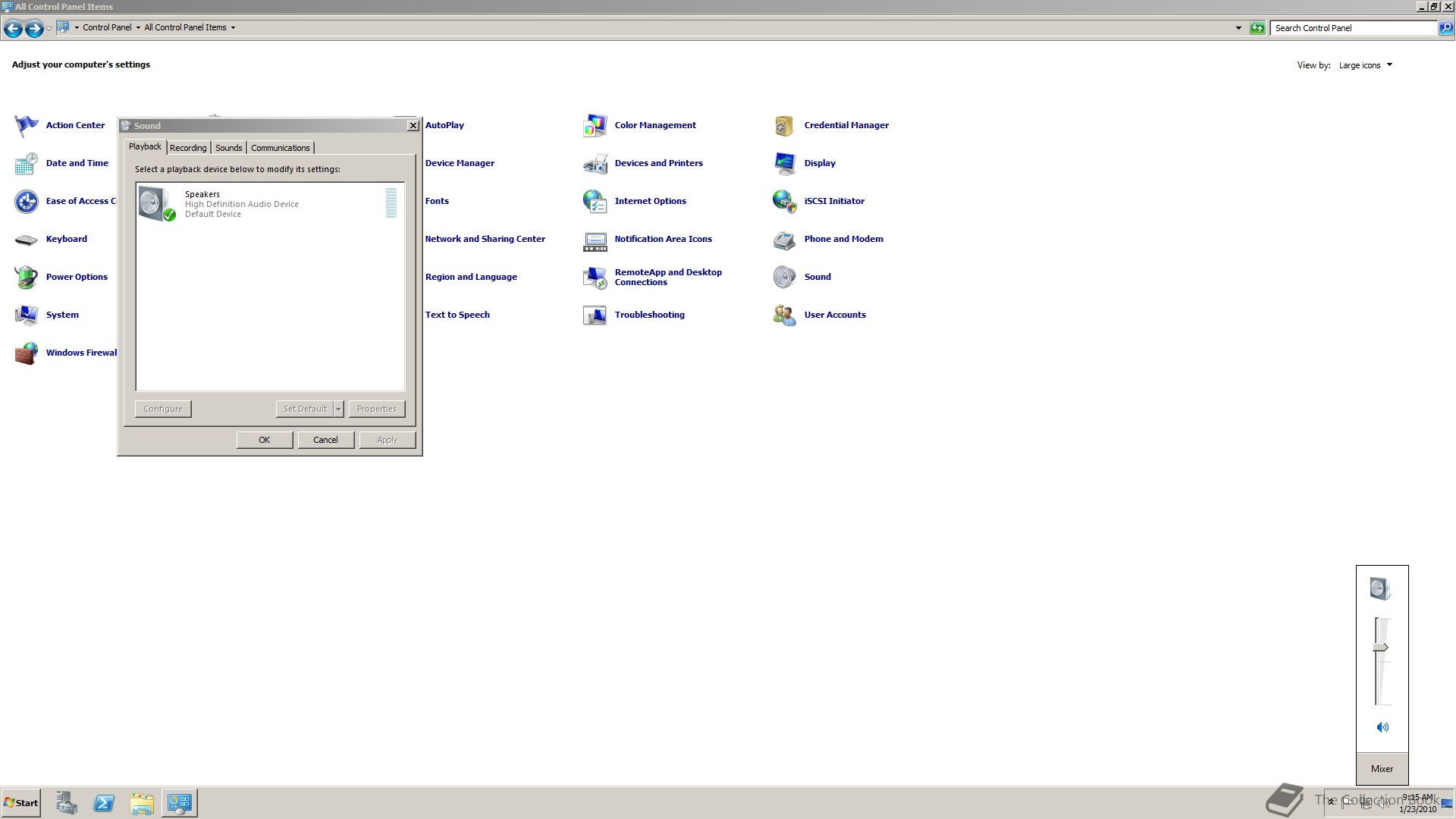Open Windows Firewall brick wall icon
Viewport: 1456px width, 819px height.
[x=27, y=353]
